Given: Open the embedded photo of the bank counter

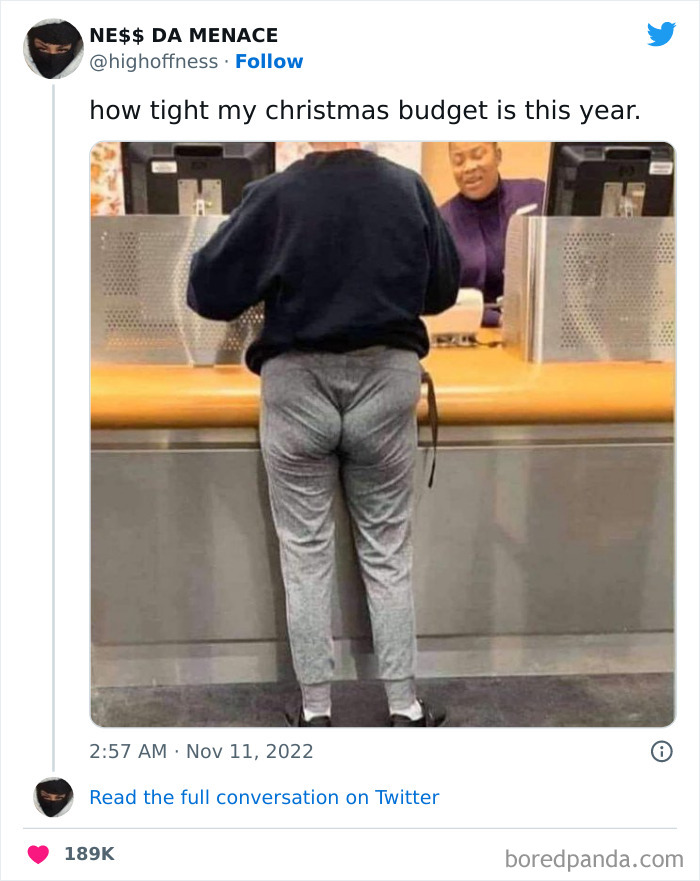Looking at the screenshot, I should [380, 433].
